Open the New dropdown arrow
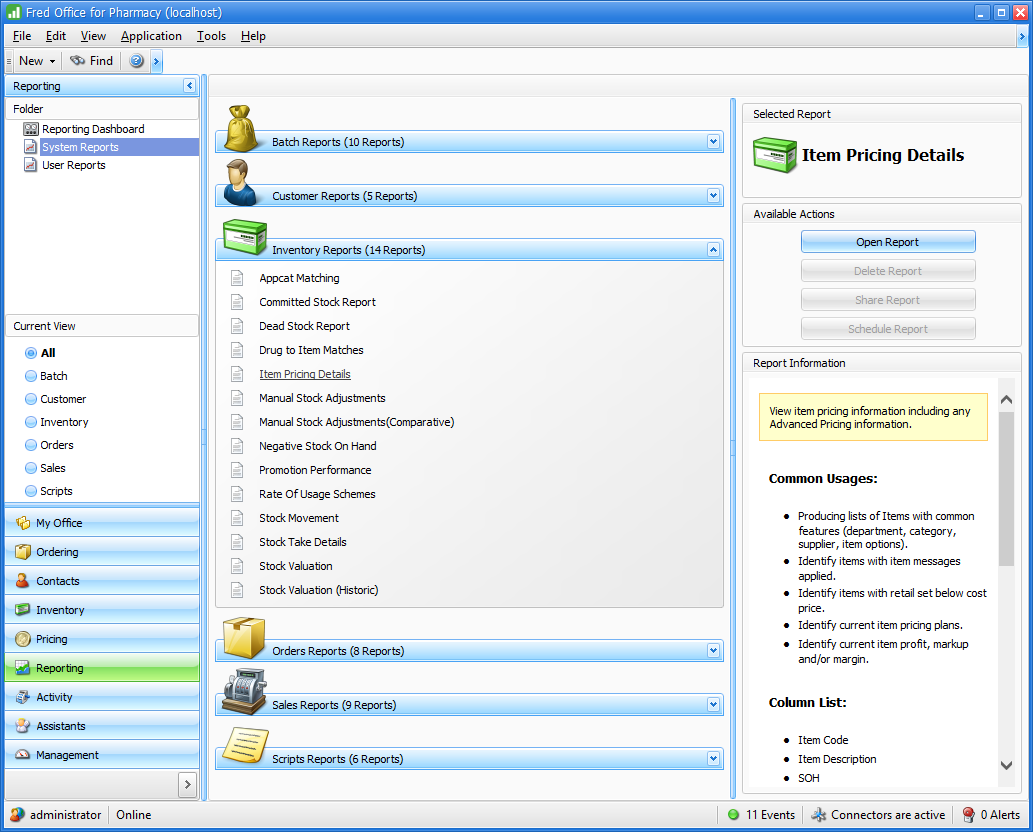Viewport: 1033px width, 832px height. [52, 61]
